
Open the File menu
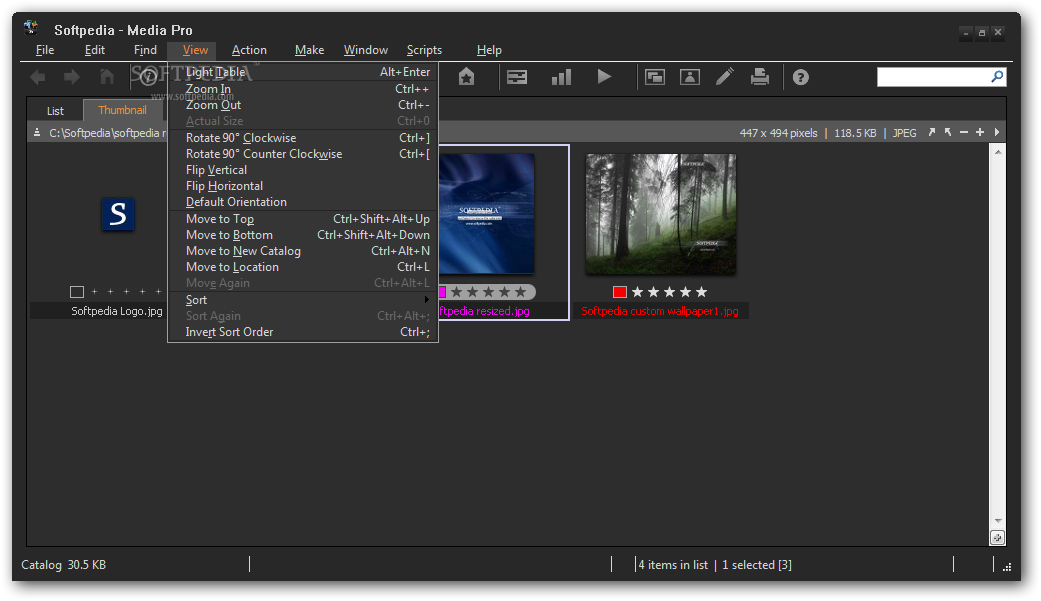pyautogui.click(x=45, y=50)
